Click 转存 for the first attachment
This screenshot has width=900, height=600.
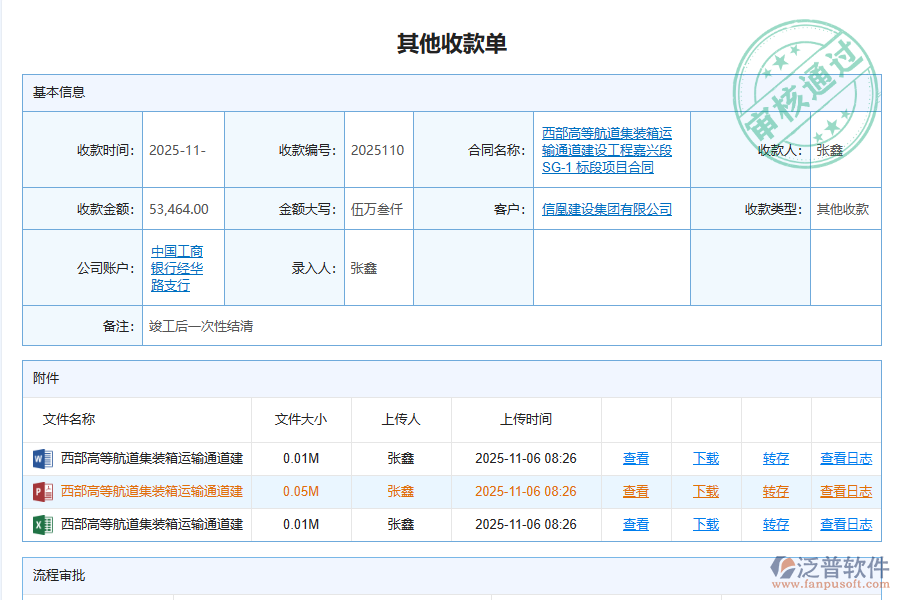coord(775,458)
